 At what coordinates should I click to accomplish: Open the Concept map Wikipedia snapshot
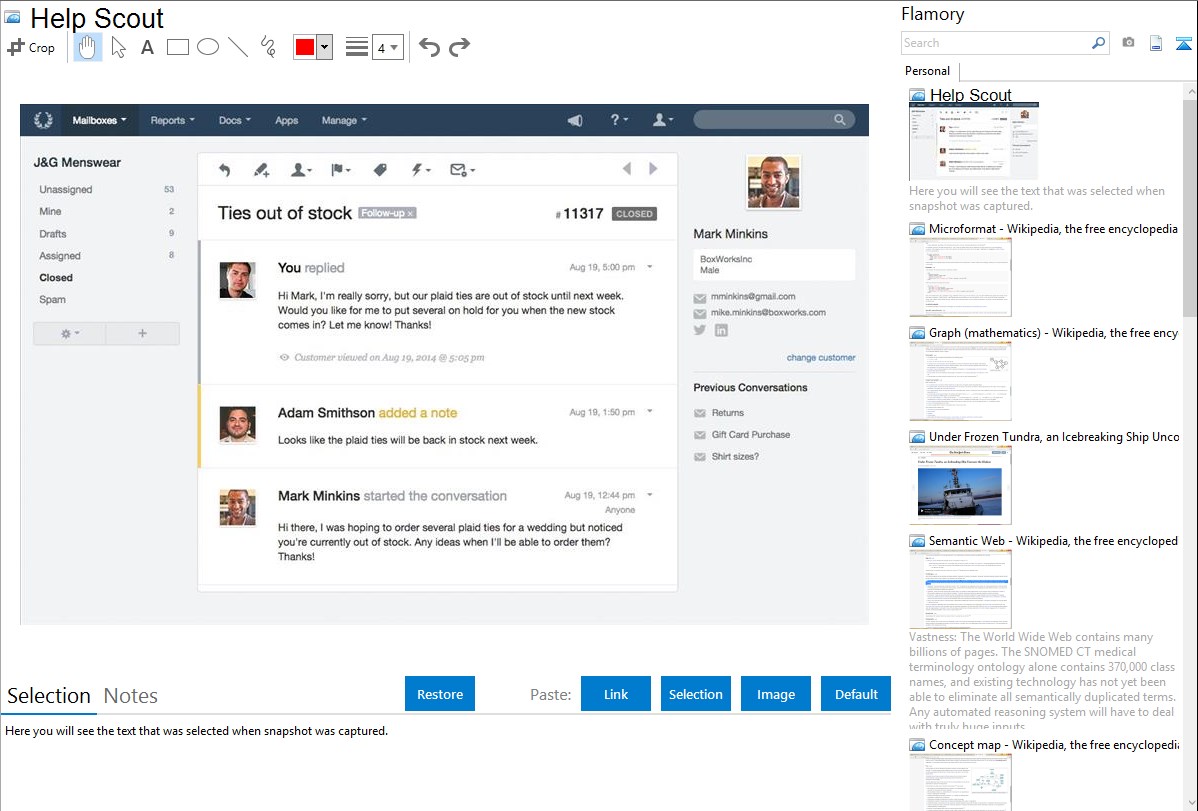[x=960, y=782]
